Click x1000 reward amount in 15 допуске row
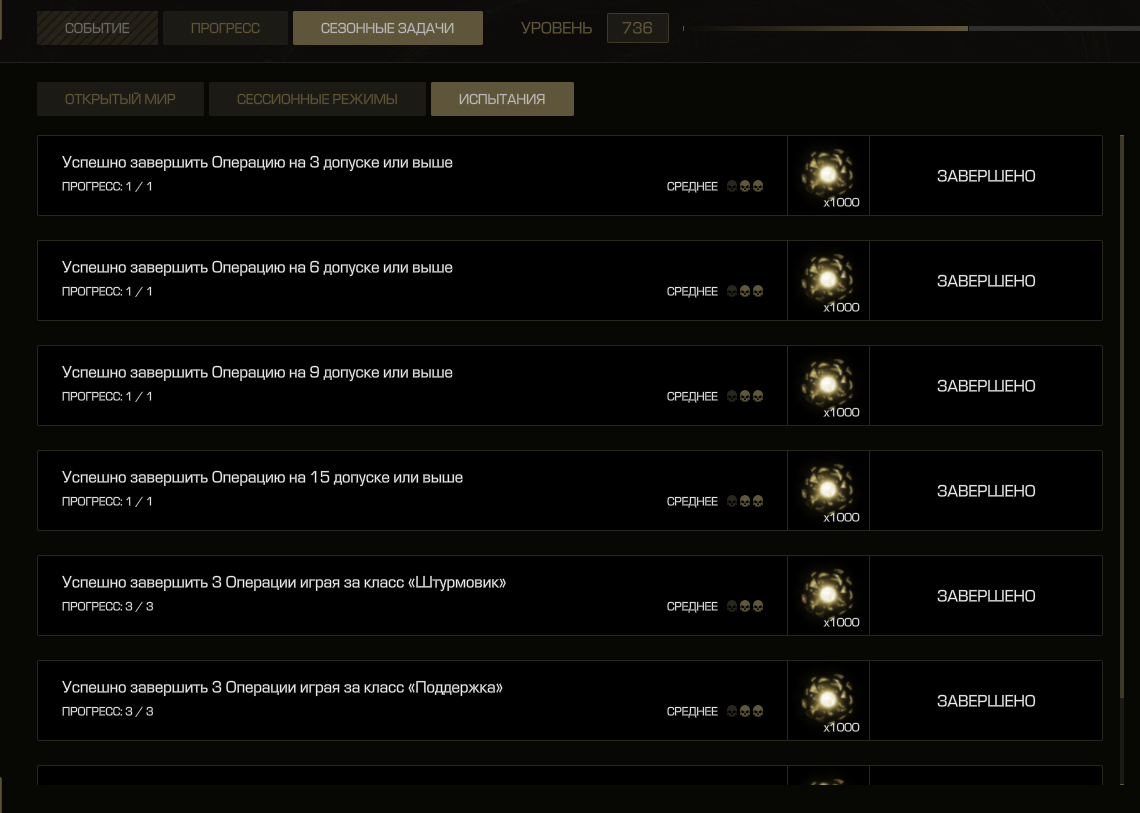 (841, 517)
